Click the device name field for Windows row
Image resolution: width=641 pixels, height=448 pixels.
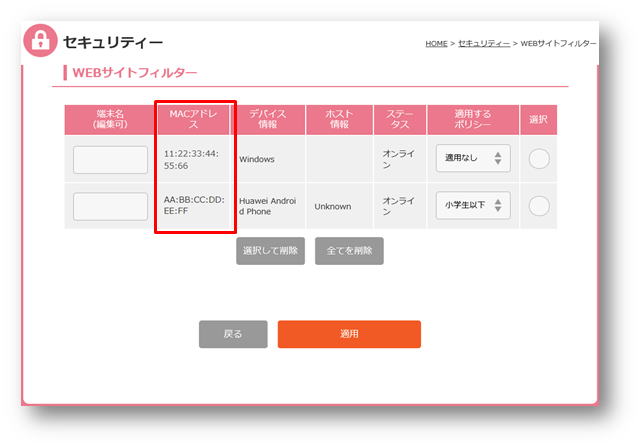pos(110,160)
